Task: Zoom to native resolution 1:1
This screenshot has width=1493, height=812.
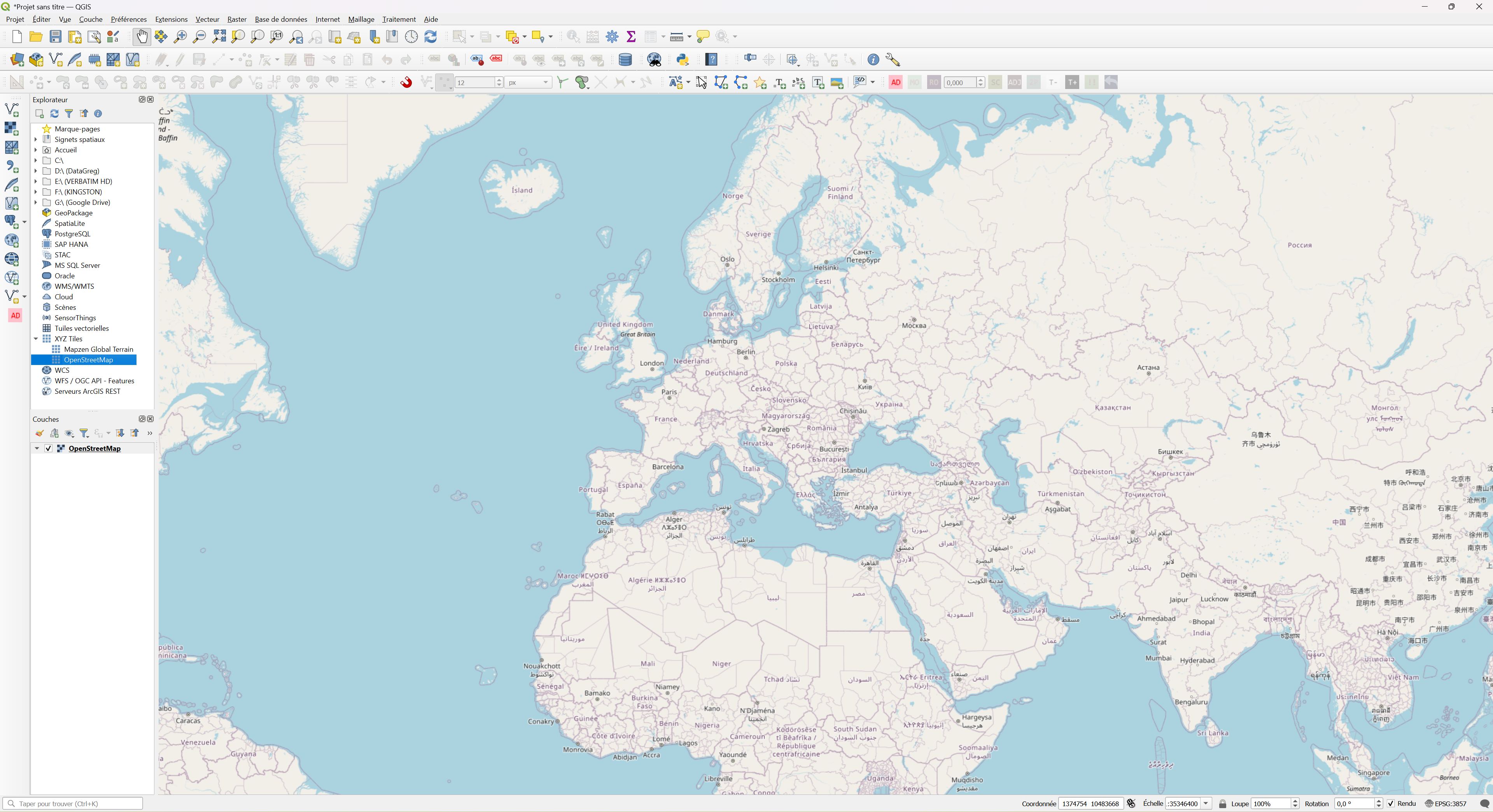Action: click(x=277, y=37)
